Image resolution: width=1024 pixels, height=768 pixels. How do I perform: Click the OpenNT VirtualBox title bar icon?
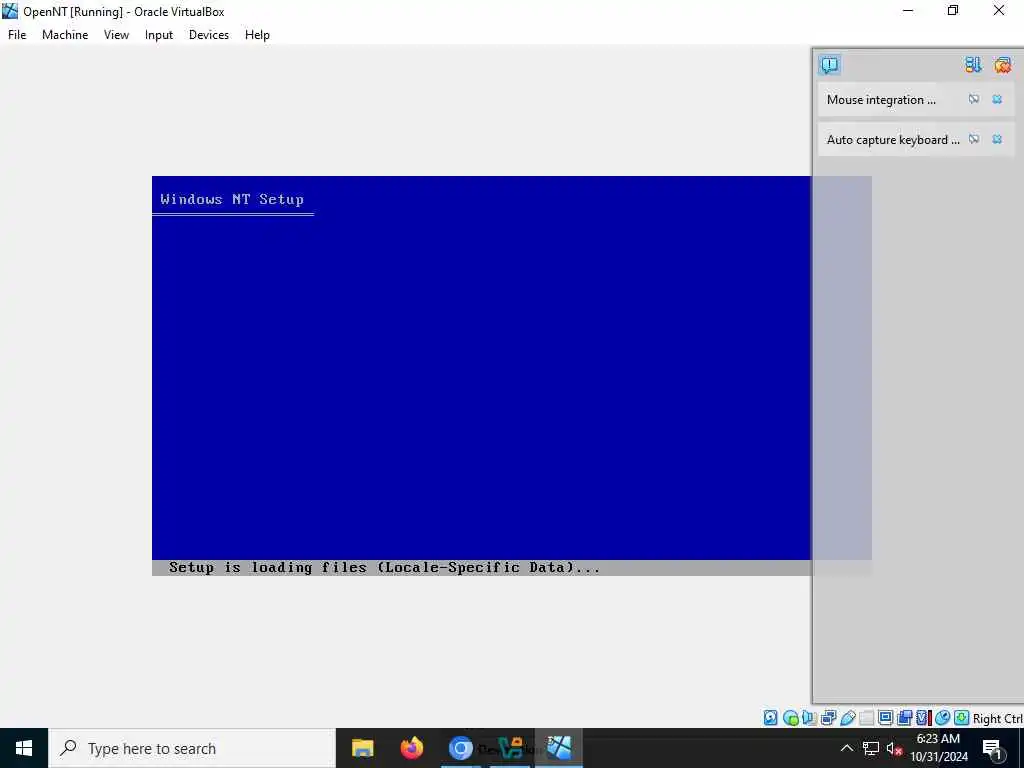click(x=10, y=11)
